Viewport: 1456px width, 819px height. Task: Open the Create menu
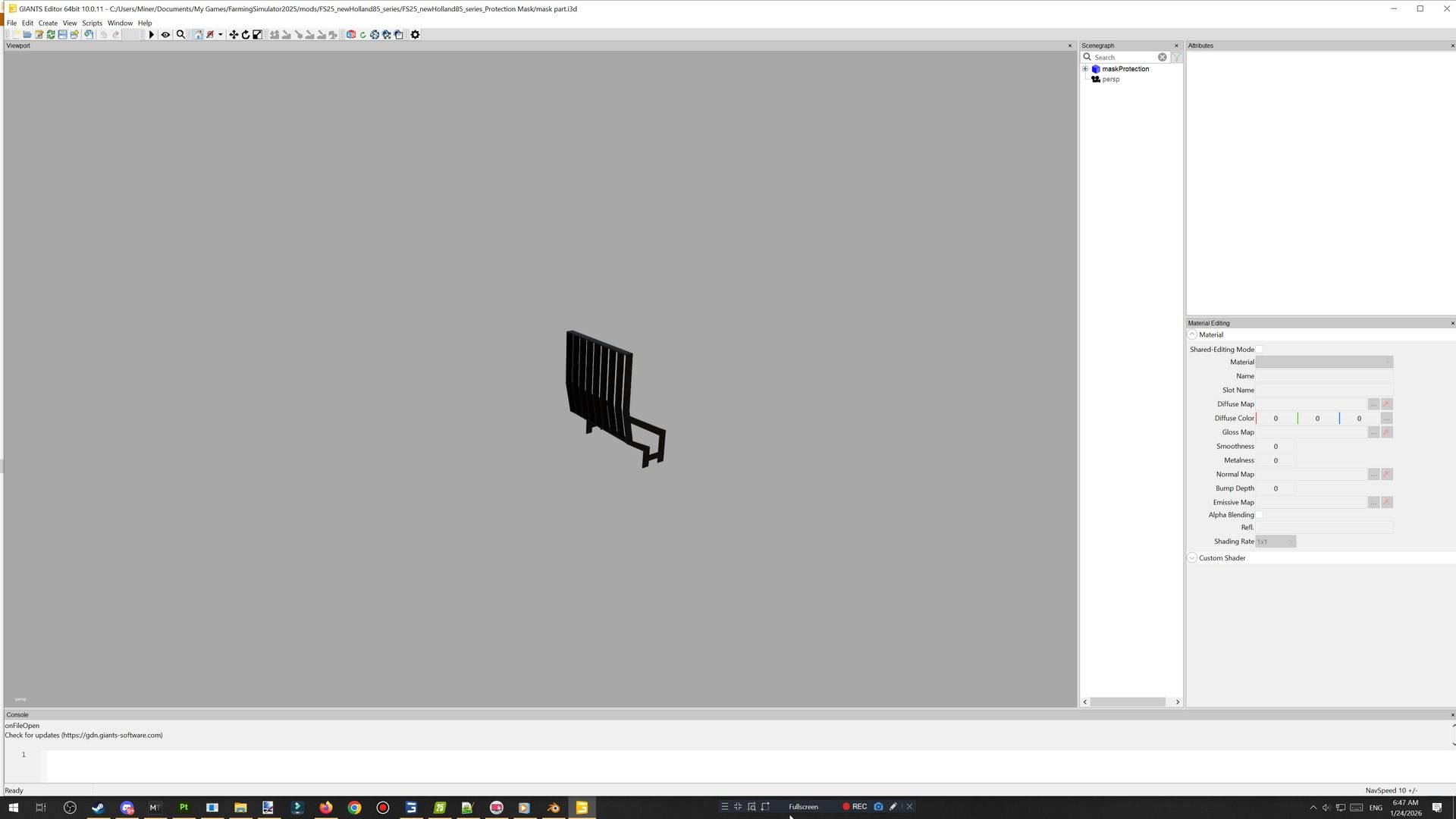(48, 23)
